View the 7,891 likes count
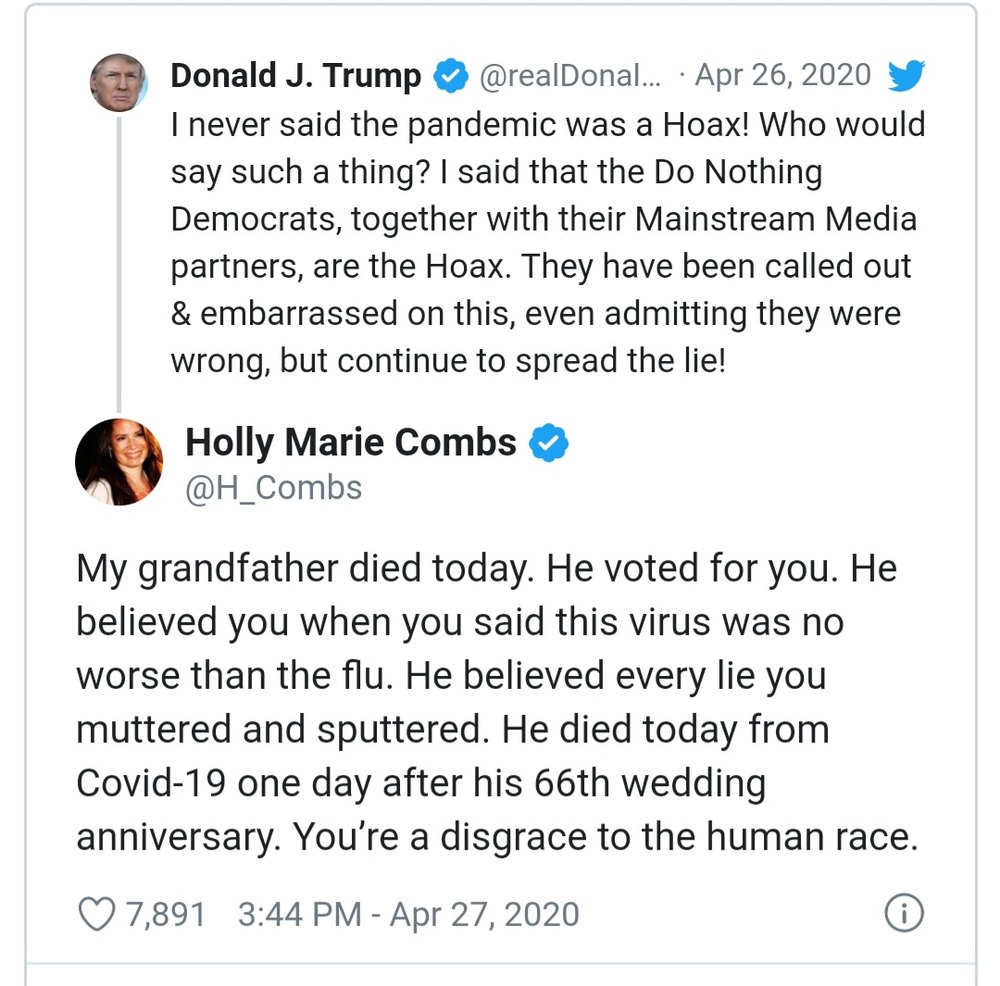The height and width of the screenshot is (986, 1000). pyautogui.click(x=166, y=914)
